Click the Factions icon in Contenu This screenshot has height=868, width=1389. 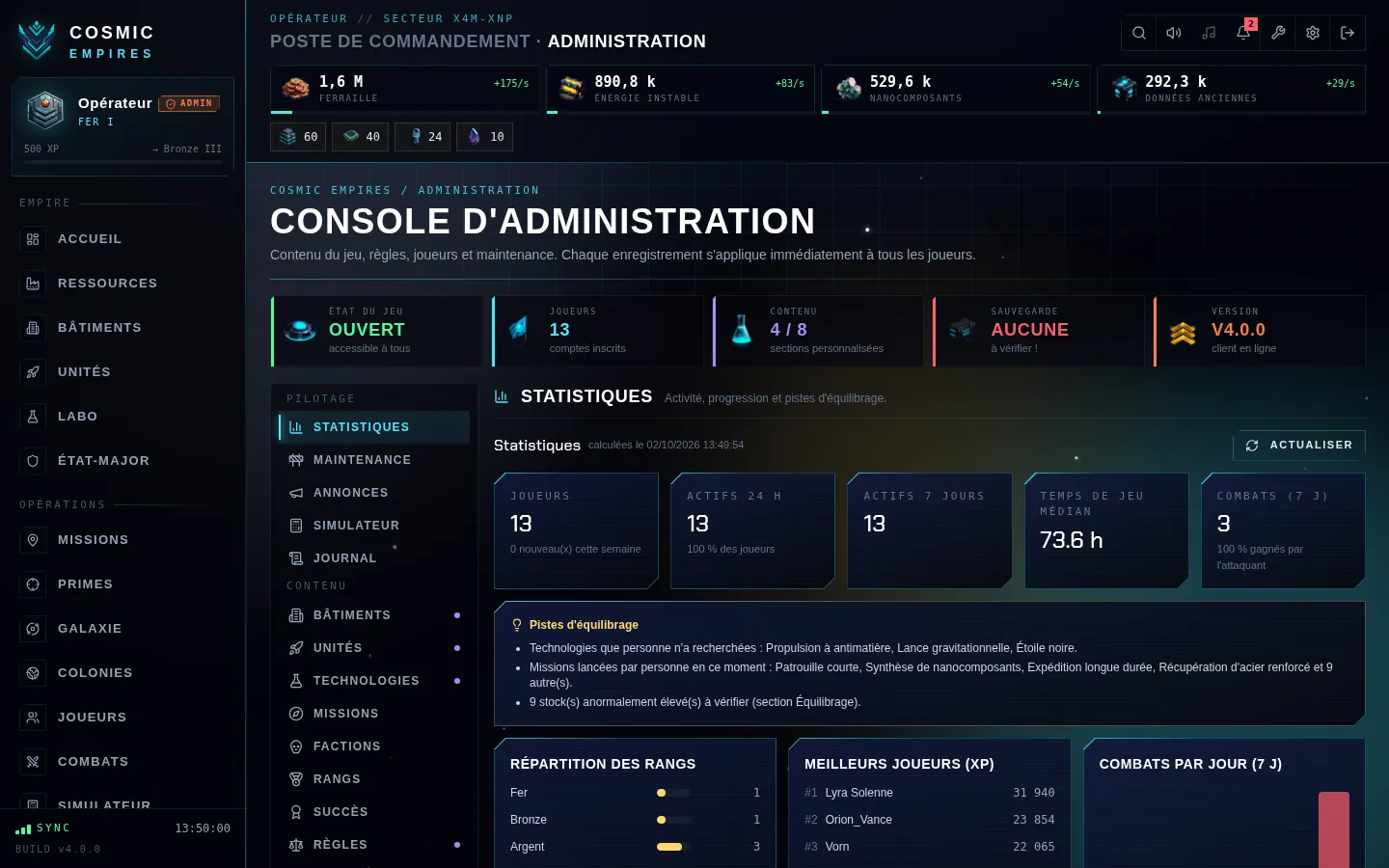click(296, 746)
